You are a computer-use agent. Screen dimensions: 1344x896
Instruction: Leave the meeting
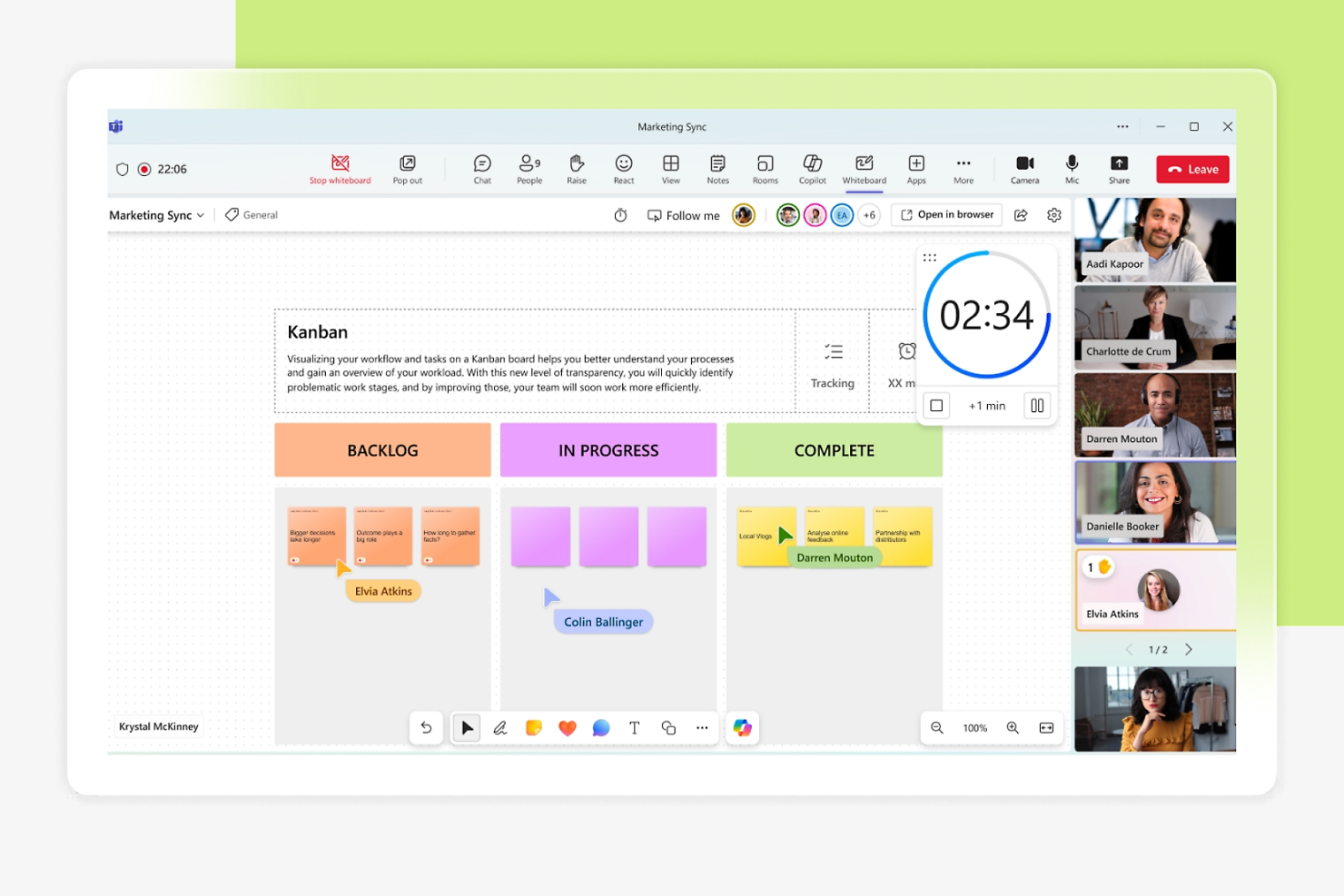click(x=1192, y=169)
